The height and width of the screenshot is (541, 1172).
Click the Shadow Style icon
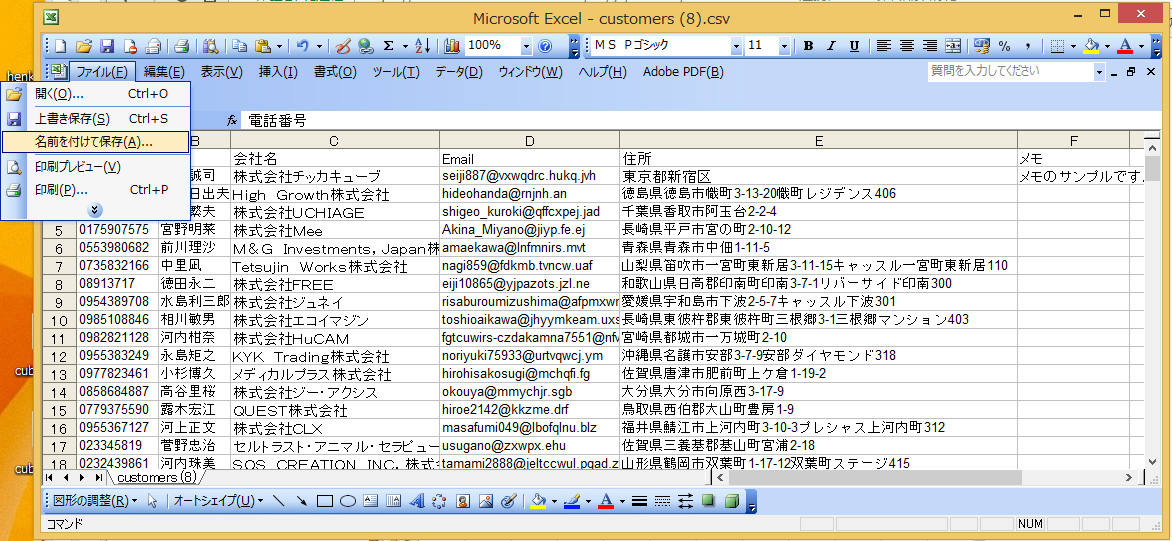point(709,501)
